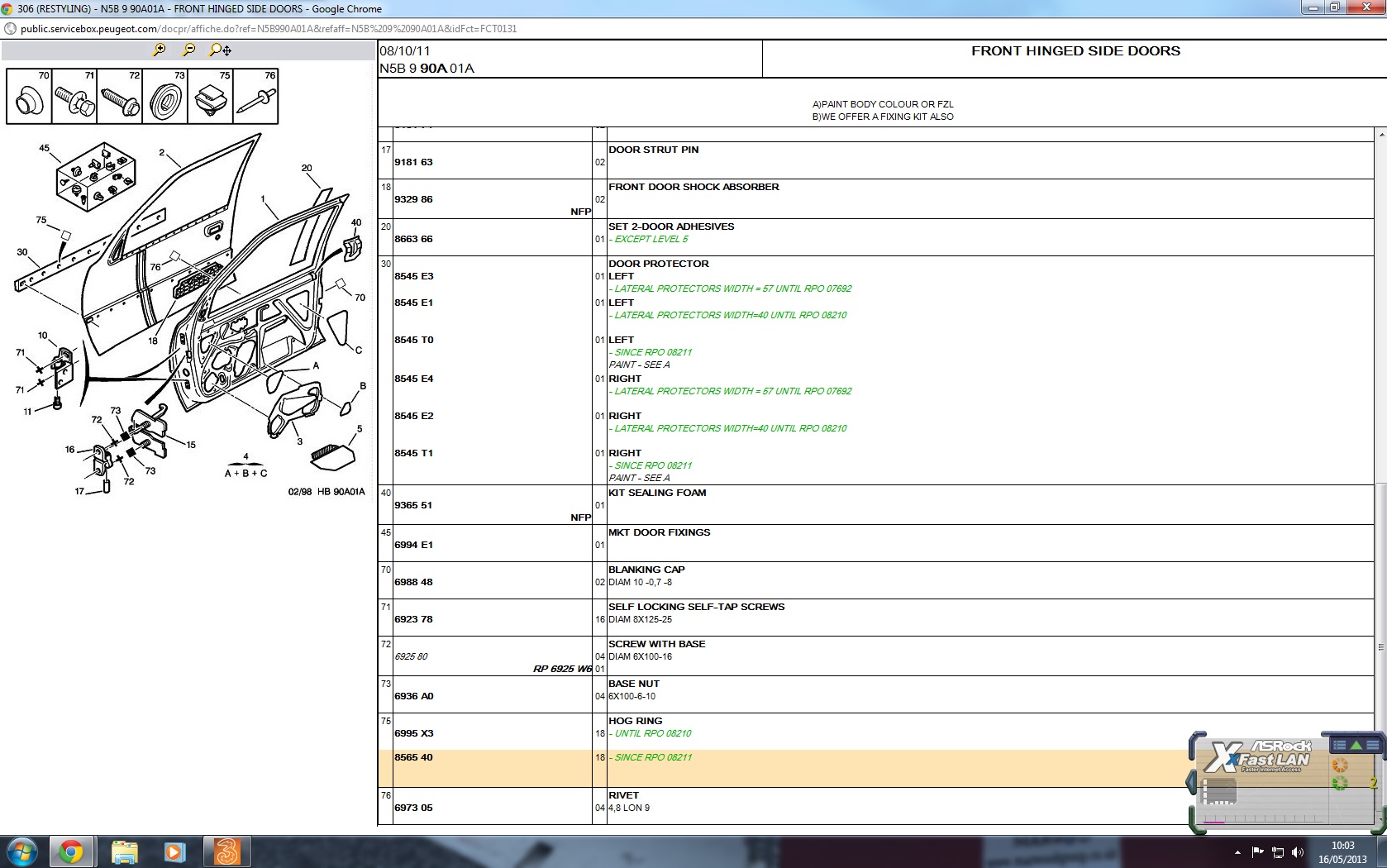Click the superseded number 6925 80
The image size is (1387, 868).
coord(411,656)
